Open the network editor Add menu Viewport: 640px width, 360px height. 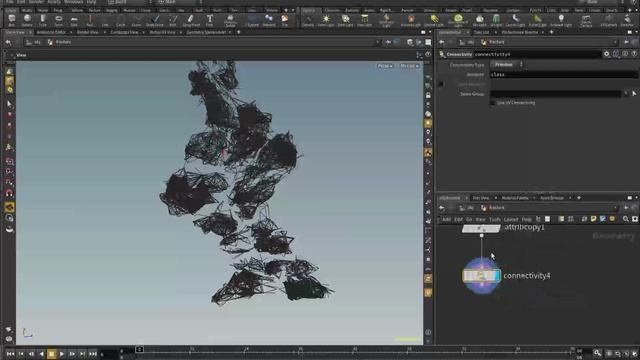point(447,219)
